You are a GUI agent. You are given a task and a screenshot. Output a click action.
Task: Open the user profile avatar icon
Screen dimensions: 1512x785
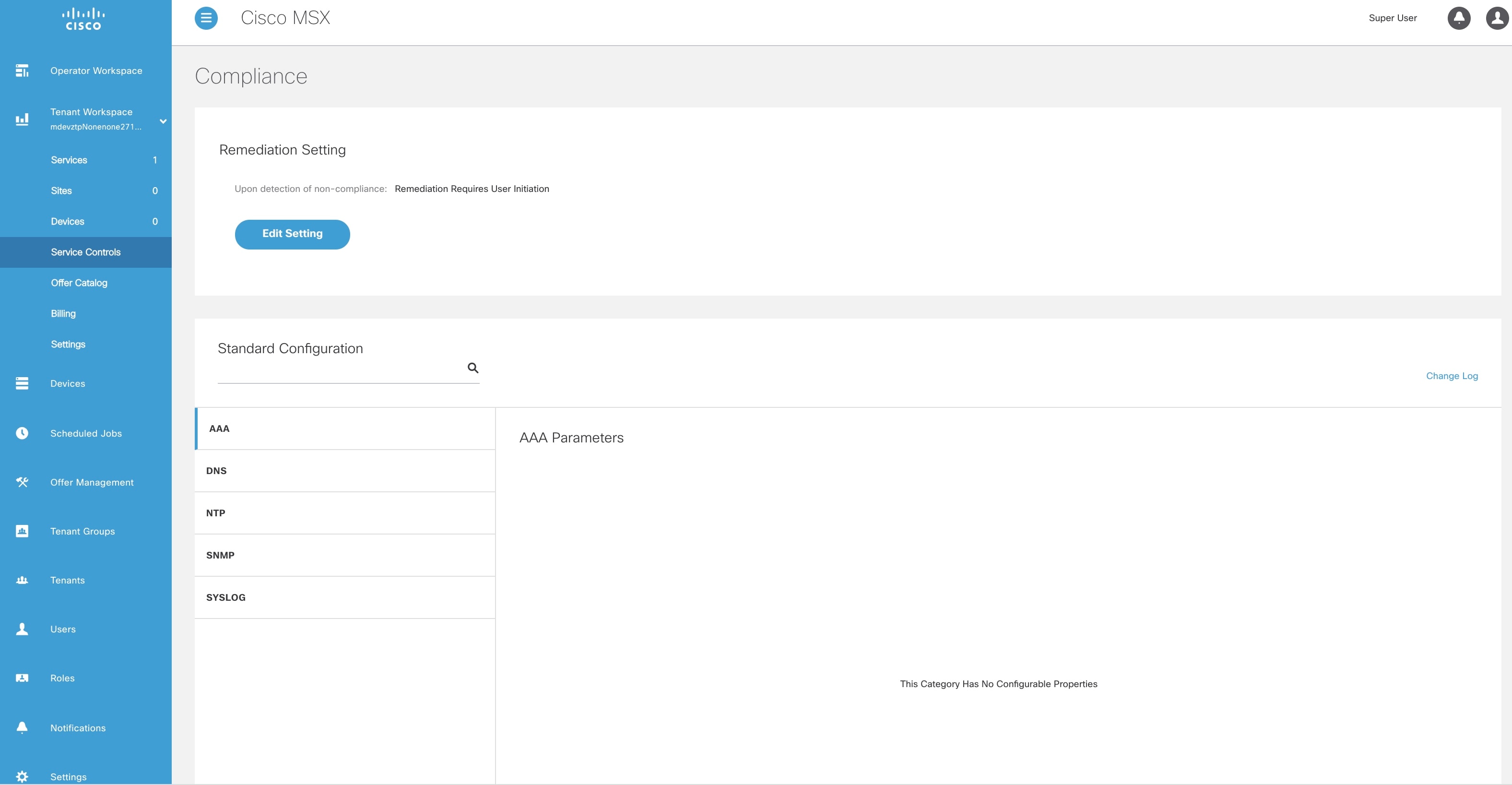1497,18
